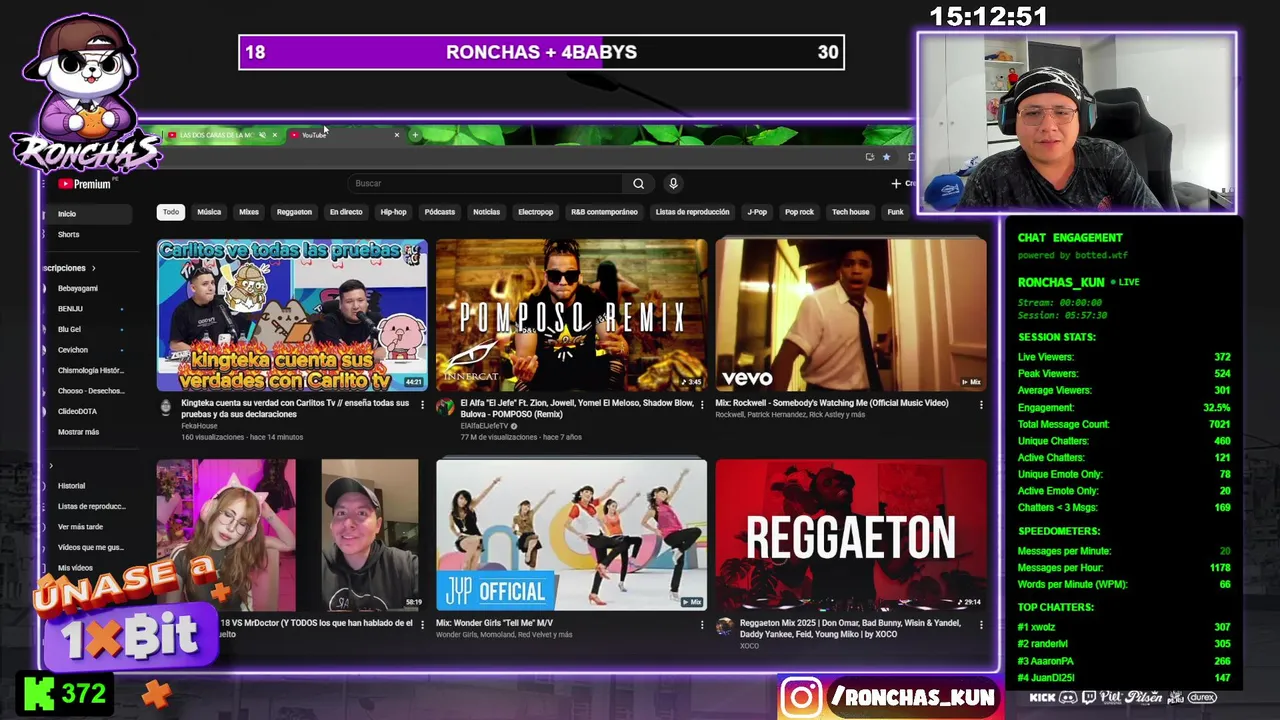Close the YouTube tab
The width and height of the screenshot is (1280, 720).
[397, 135]
